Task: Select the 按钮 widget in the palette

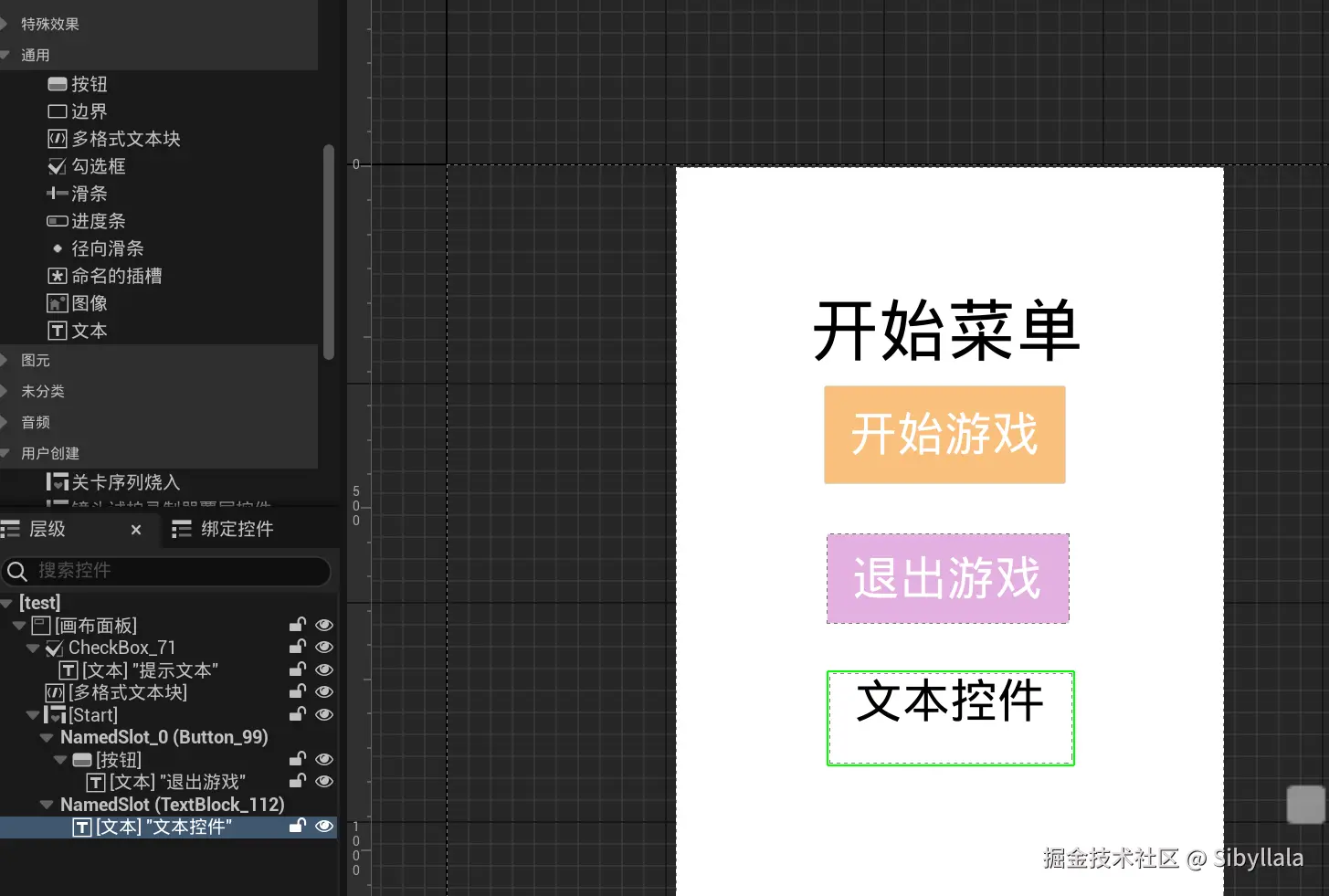Action: [x=78, y=84]
